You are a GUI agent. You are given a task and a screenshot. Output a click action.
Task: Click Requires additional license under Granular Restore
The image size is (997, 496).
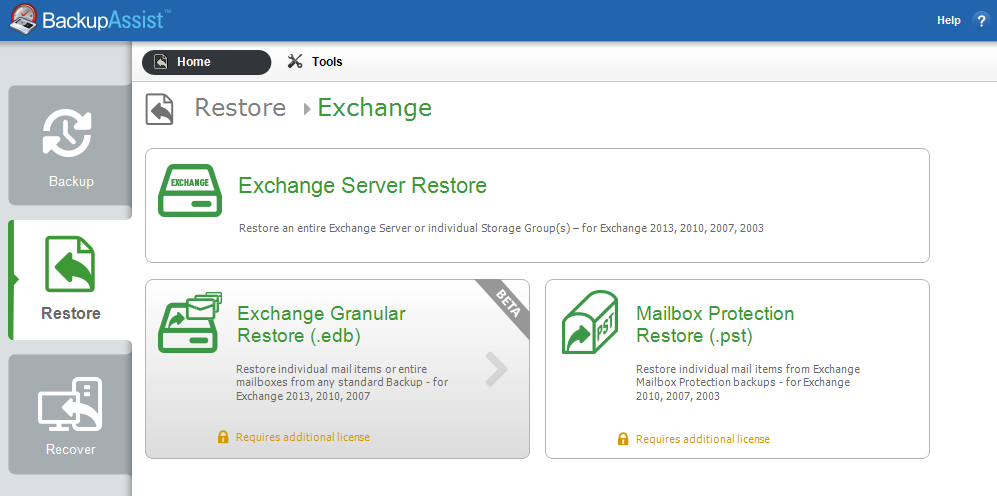303,437
